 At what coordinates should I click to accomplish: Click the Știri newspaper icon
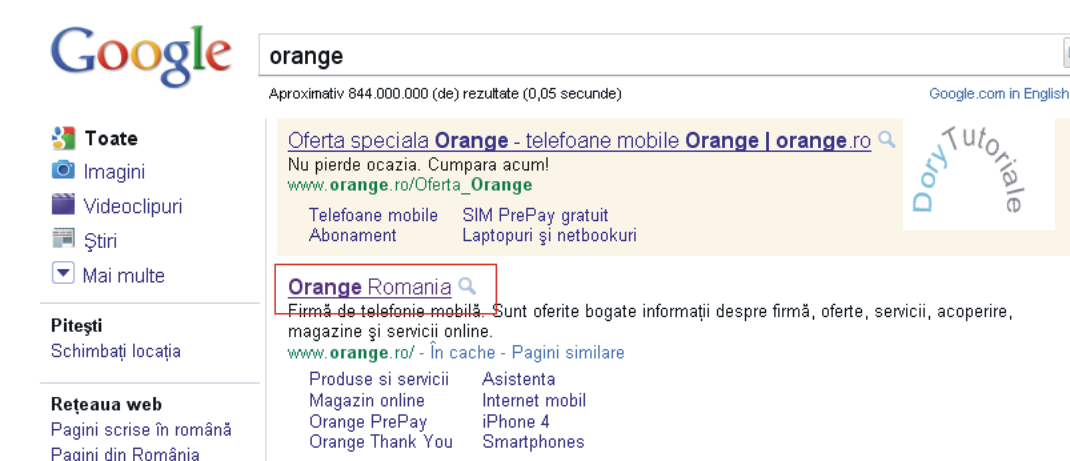tap(64, 239)
